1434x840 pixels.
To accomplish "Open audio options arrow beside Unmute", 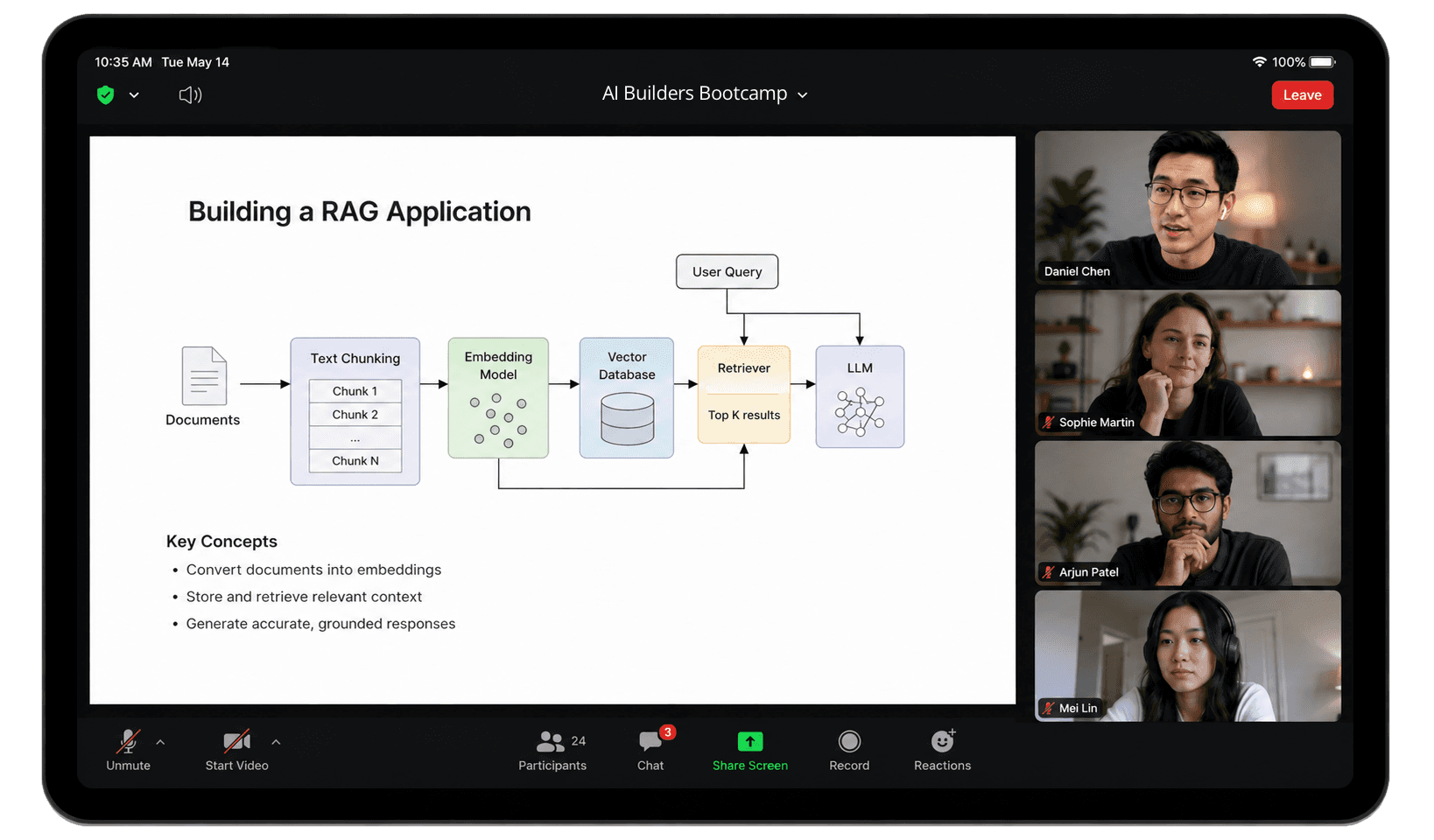I will [x=160, y=742].
